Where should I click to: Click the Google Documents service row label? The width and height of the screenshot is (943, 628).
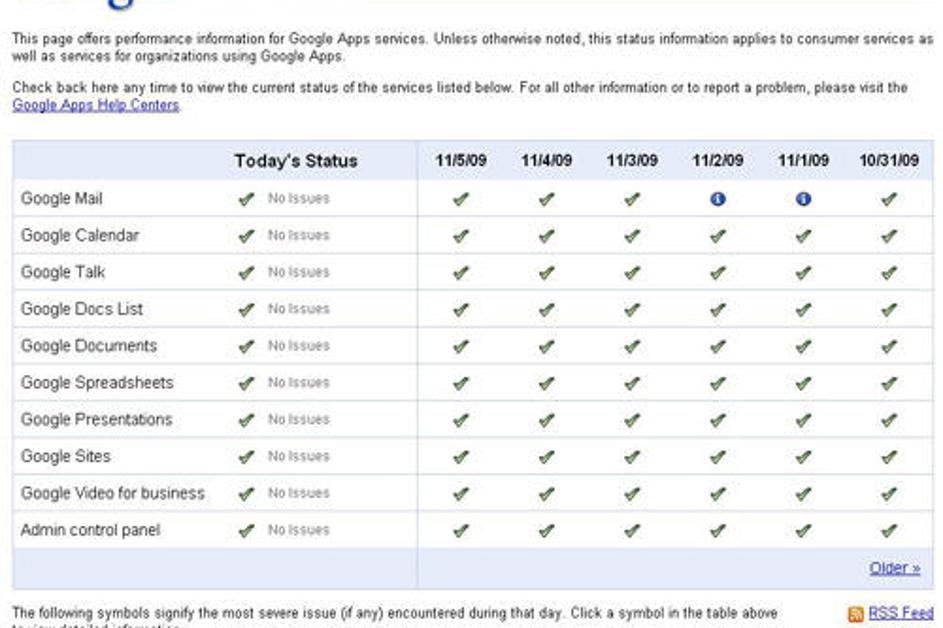coord(89,346)
